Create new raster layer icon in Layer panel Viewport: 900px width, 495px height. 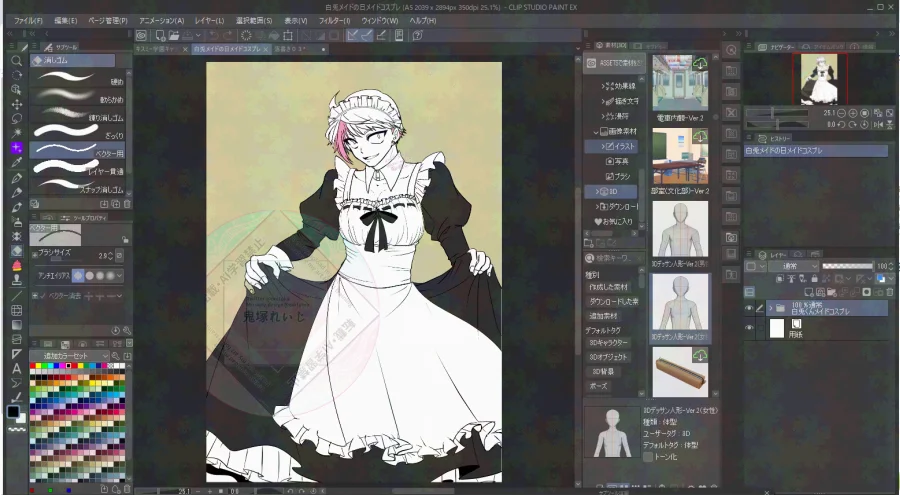[810, 292]
